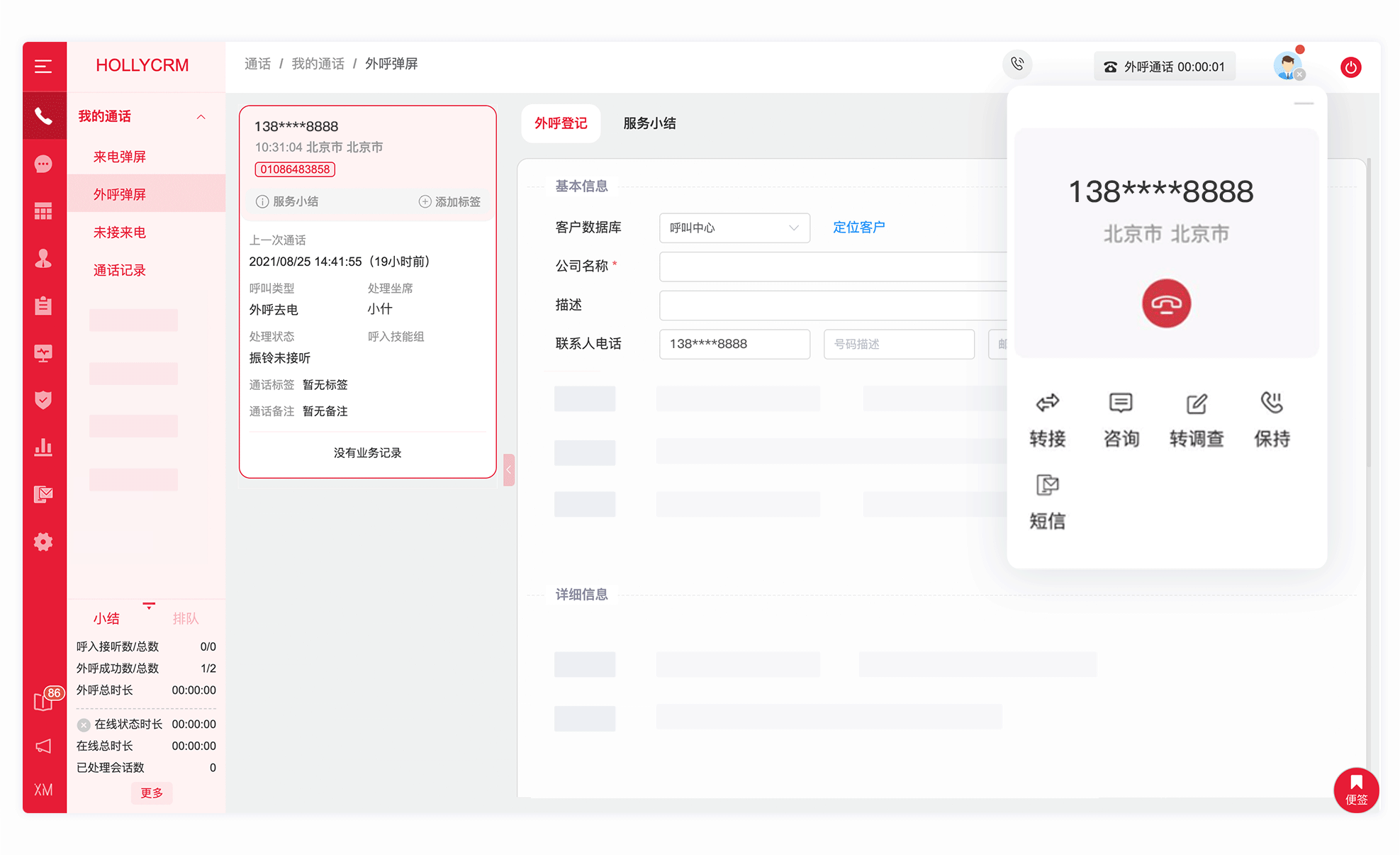The width and height of the screenshot is (1400, 855).
Task: Click the 添加标签 add tag button
Action: tap(450, 201)
